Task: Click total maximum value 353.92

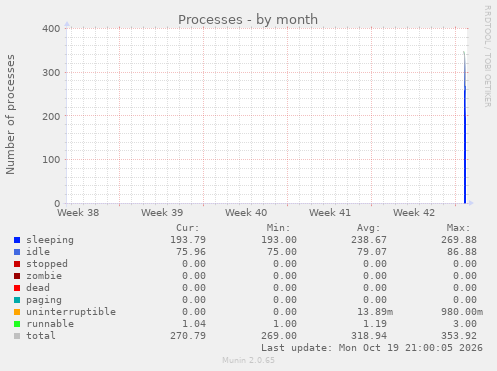Action: [x=459, y=336]
